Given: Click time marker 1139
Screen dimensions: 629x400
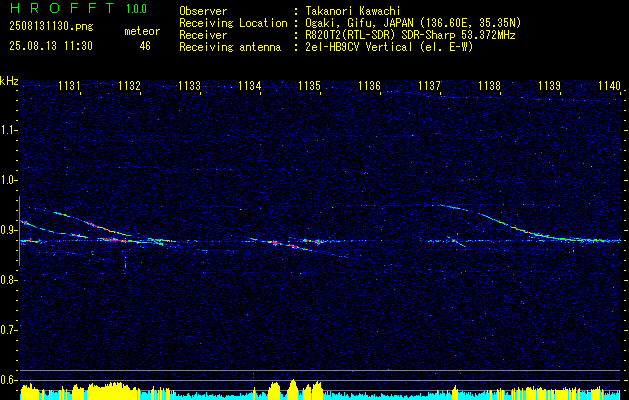Looking at the screenshot, I should (549, 86).
